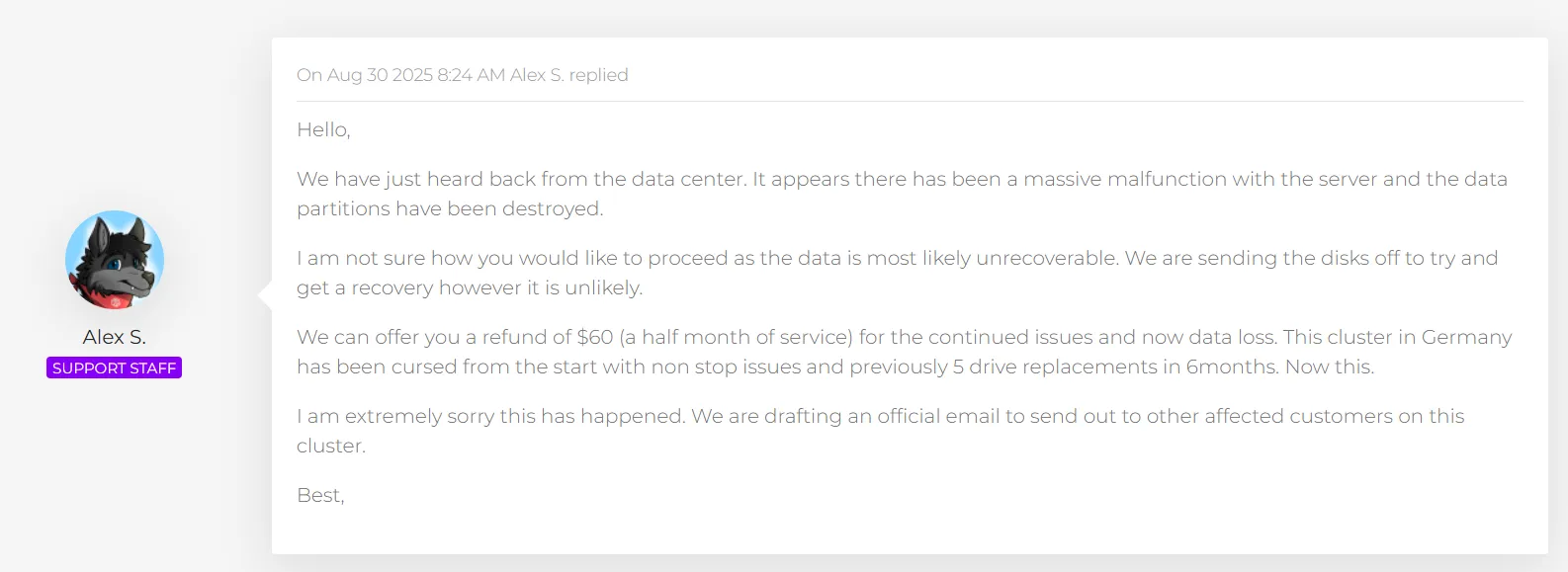
Task: Click the Alex S. name under avatar
Action: [115, 337]
